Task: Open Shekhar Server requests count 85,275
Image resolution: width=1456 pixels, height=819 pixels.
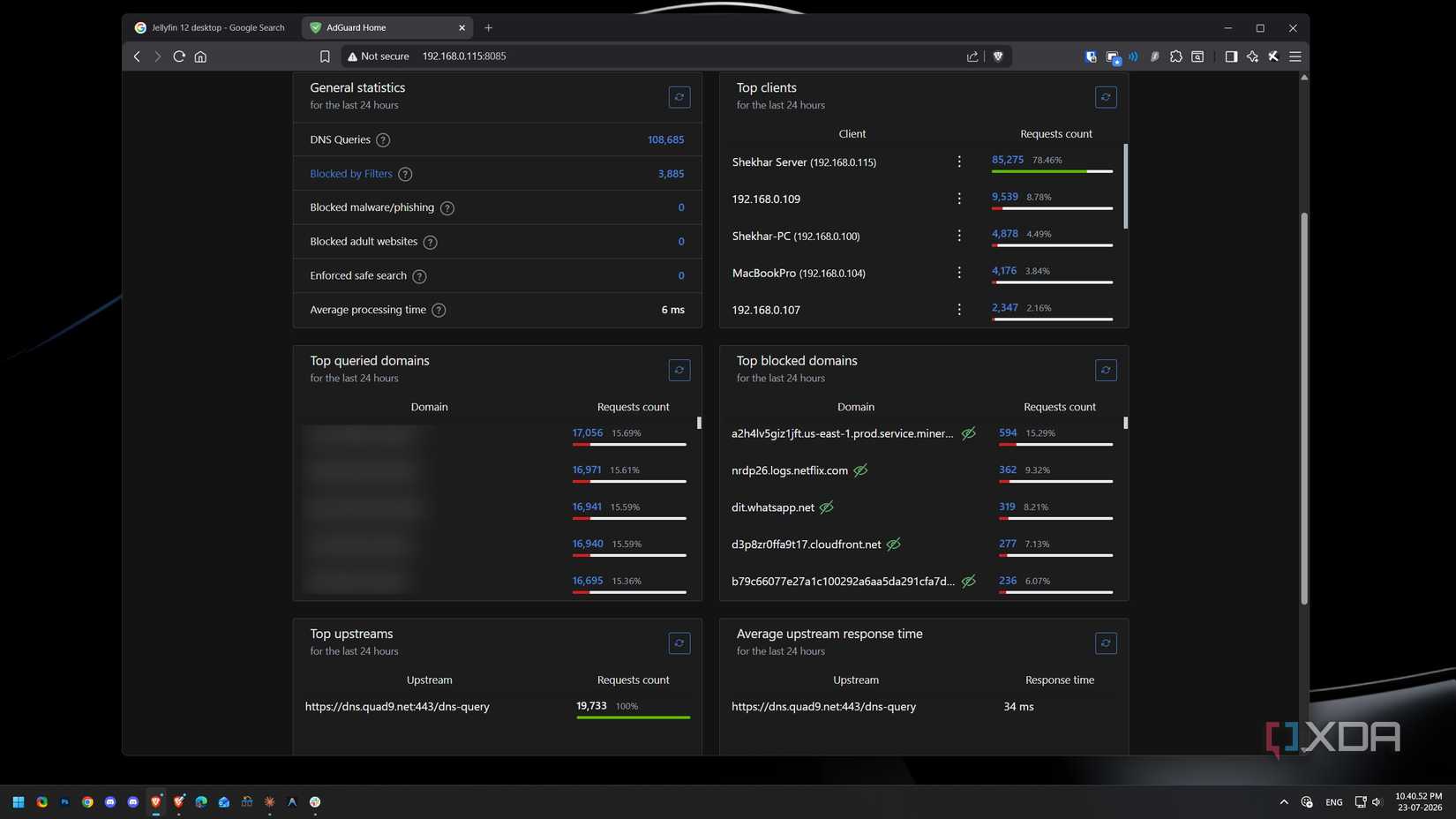Action: [x=1007, y=160]
